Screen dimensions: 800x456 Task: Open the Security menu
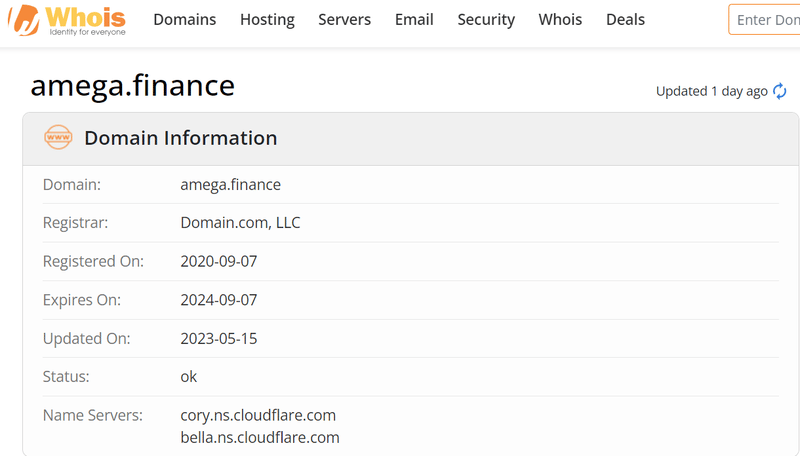(486, 19)
